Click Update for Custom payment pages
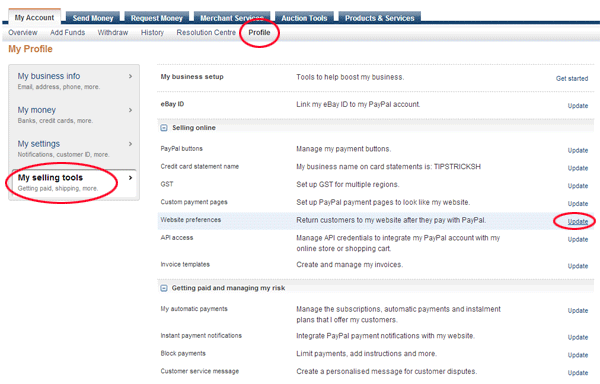The width and height of the screenshot is (600, 384). coord(578,204)
